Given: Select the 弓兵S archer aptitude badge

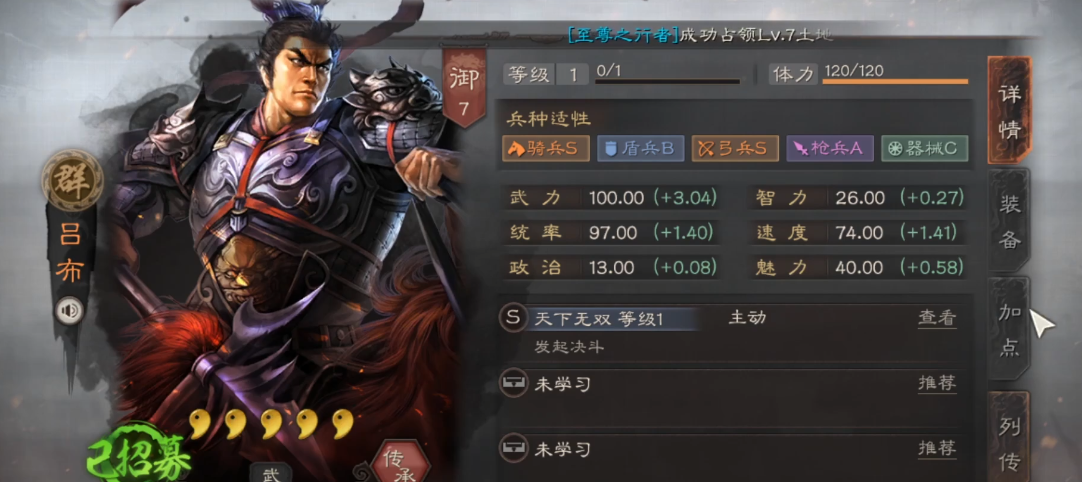Looking at the screenshot, I should [x=735, y=148].
